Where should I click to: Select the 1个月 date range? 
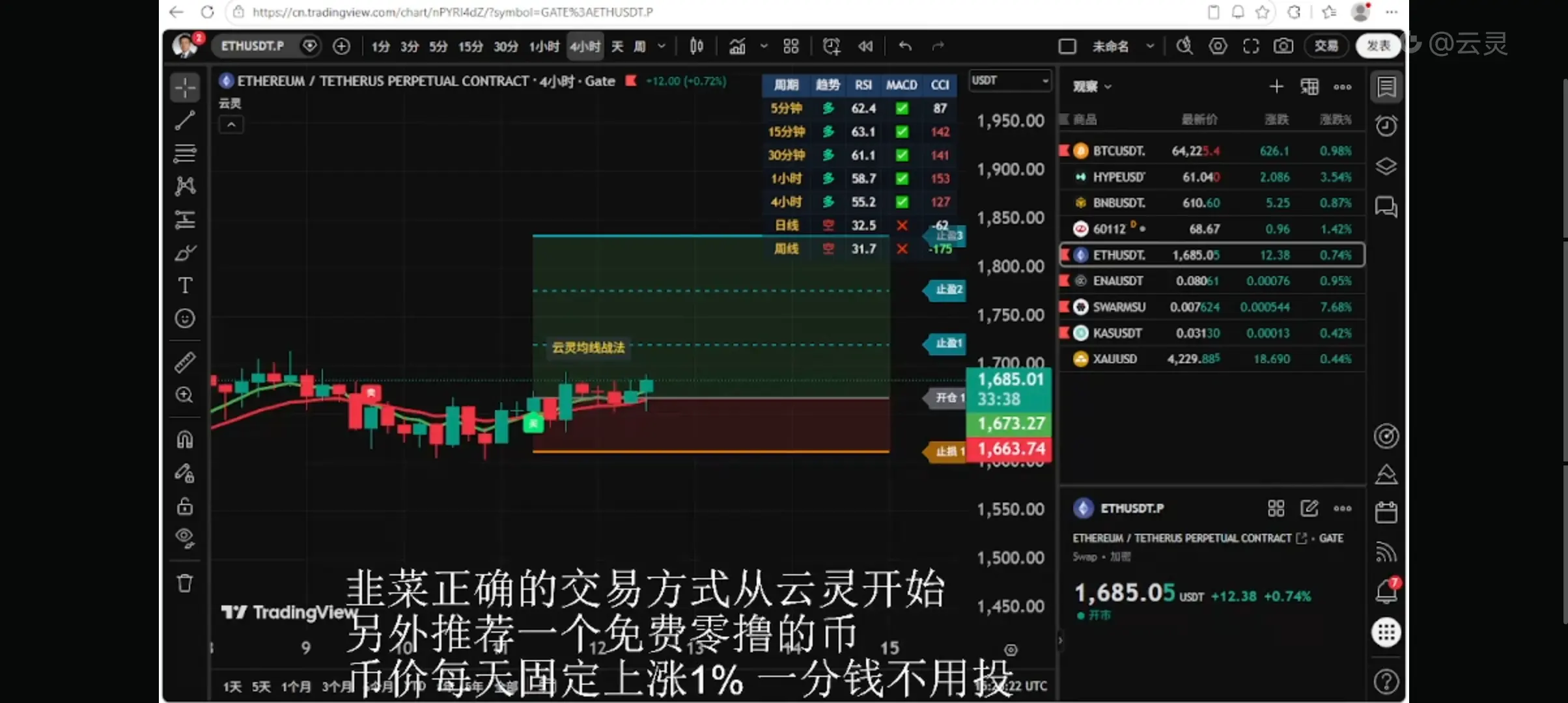tap(296, 687)
